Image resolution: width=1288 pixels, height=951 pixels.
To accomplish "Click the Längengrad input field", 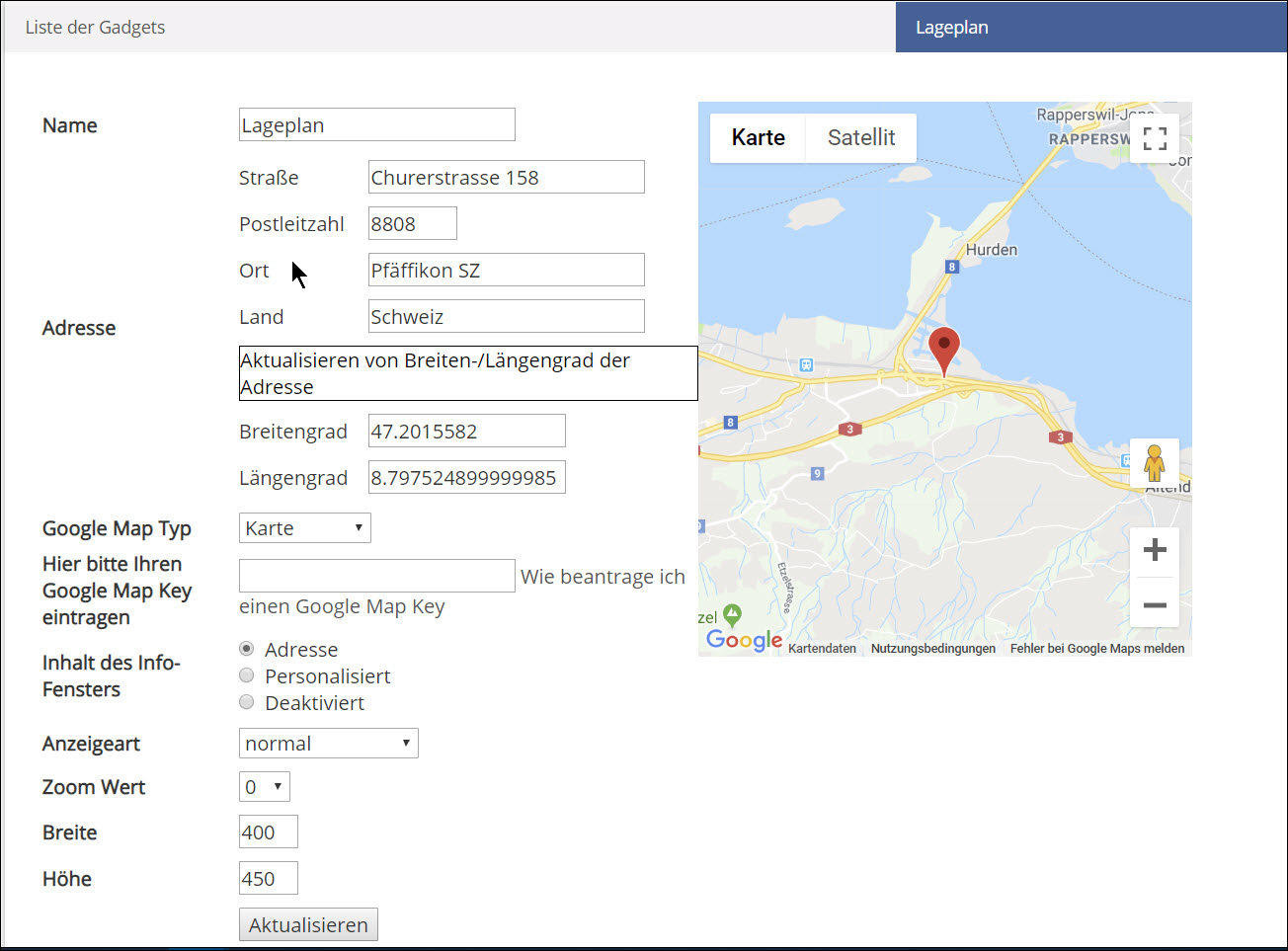I will click(x=467, y=477).
